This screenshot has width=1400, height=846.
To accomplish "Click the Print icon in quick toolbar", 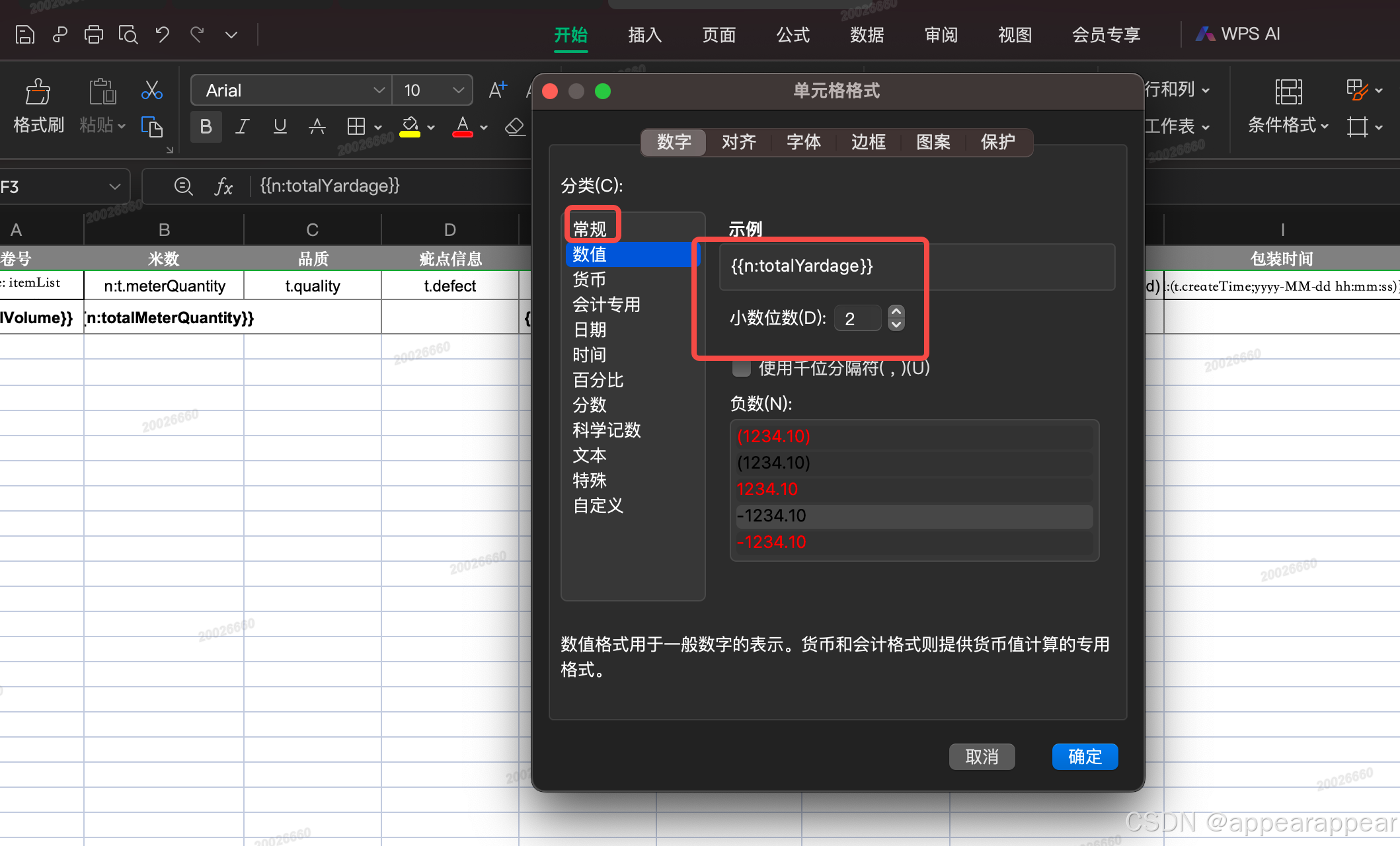I will 93,34.
